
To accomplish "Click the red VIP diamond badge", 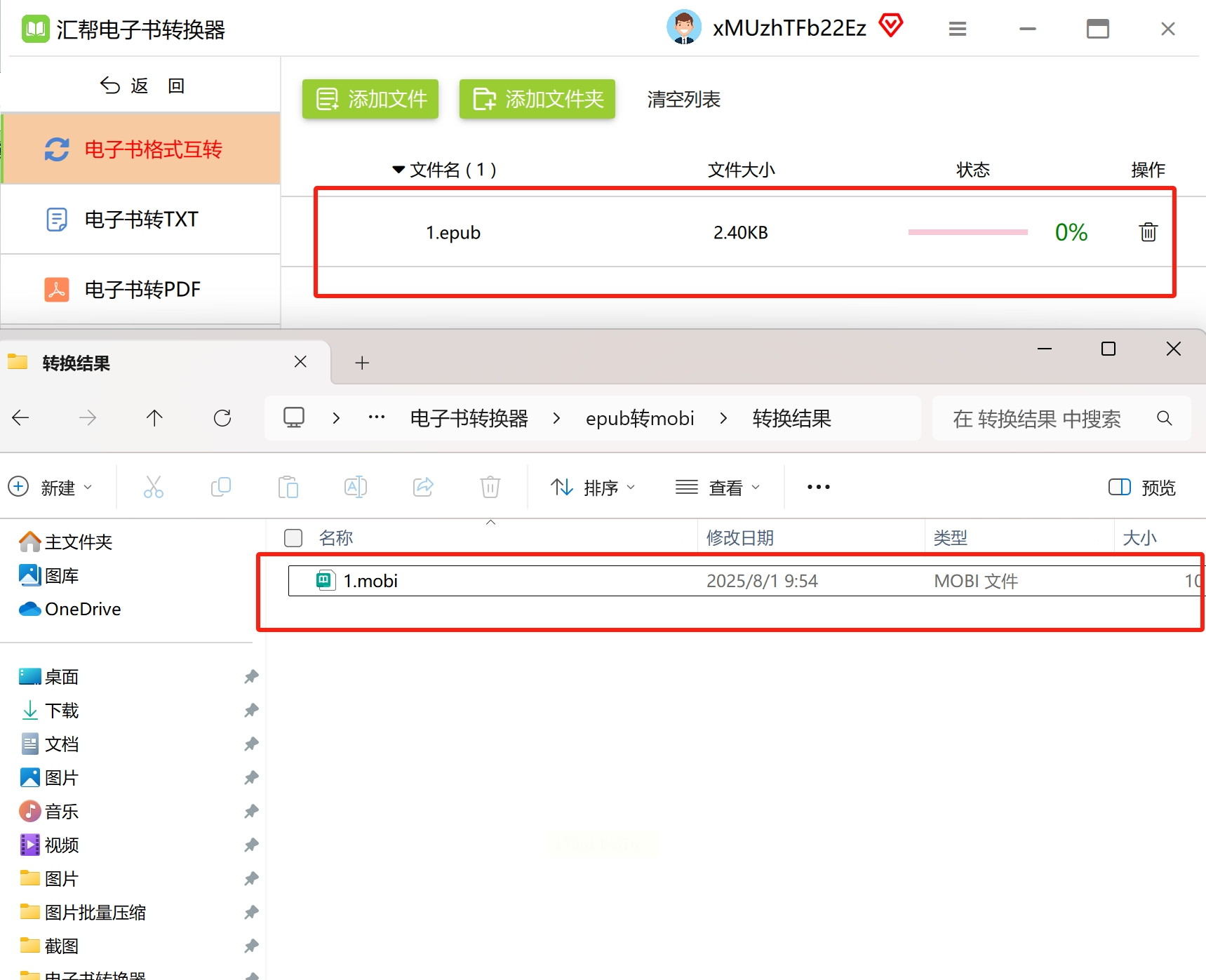I will pos(891,26).
